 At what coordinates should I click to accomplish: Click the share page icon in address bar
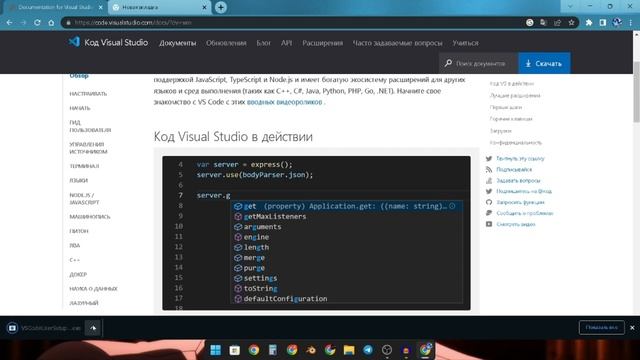click(x=557, y=22)
